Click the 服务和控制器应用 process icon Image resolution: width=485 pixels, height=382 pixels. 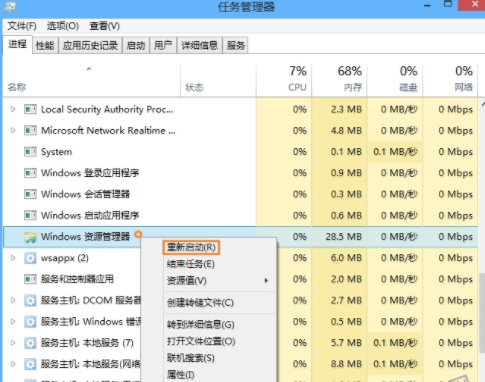pyautogui.click(x=30, y=279)
